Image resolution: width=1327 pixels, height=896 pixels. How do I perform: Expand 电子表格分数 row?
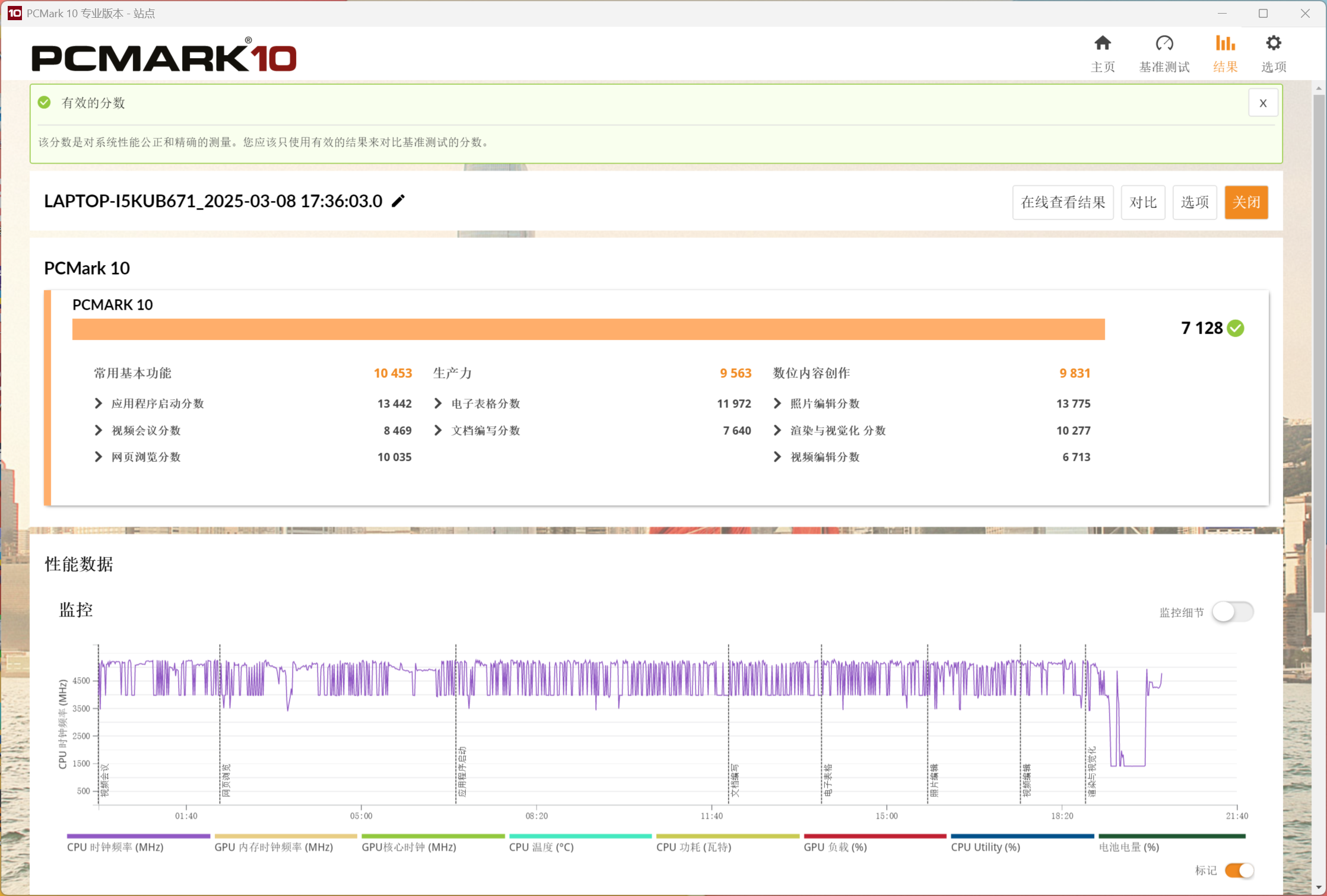pyautogui.click(x=438, y=403)
